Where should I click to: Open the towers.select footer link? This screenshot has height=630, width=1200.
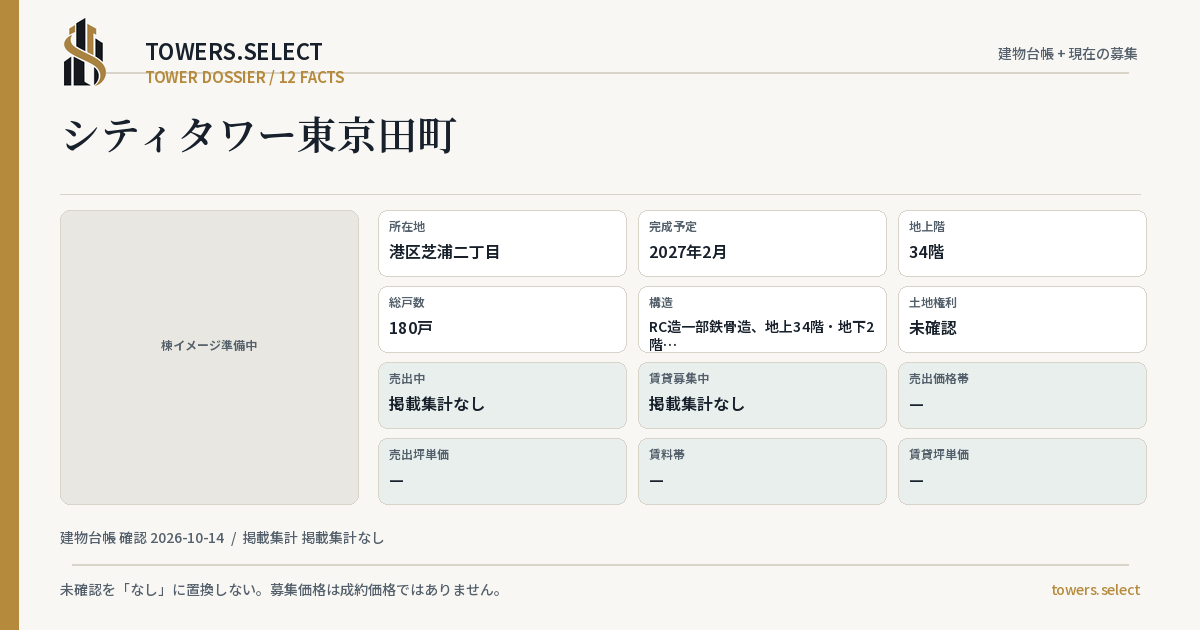(1095, 589)
